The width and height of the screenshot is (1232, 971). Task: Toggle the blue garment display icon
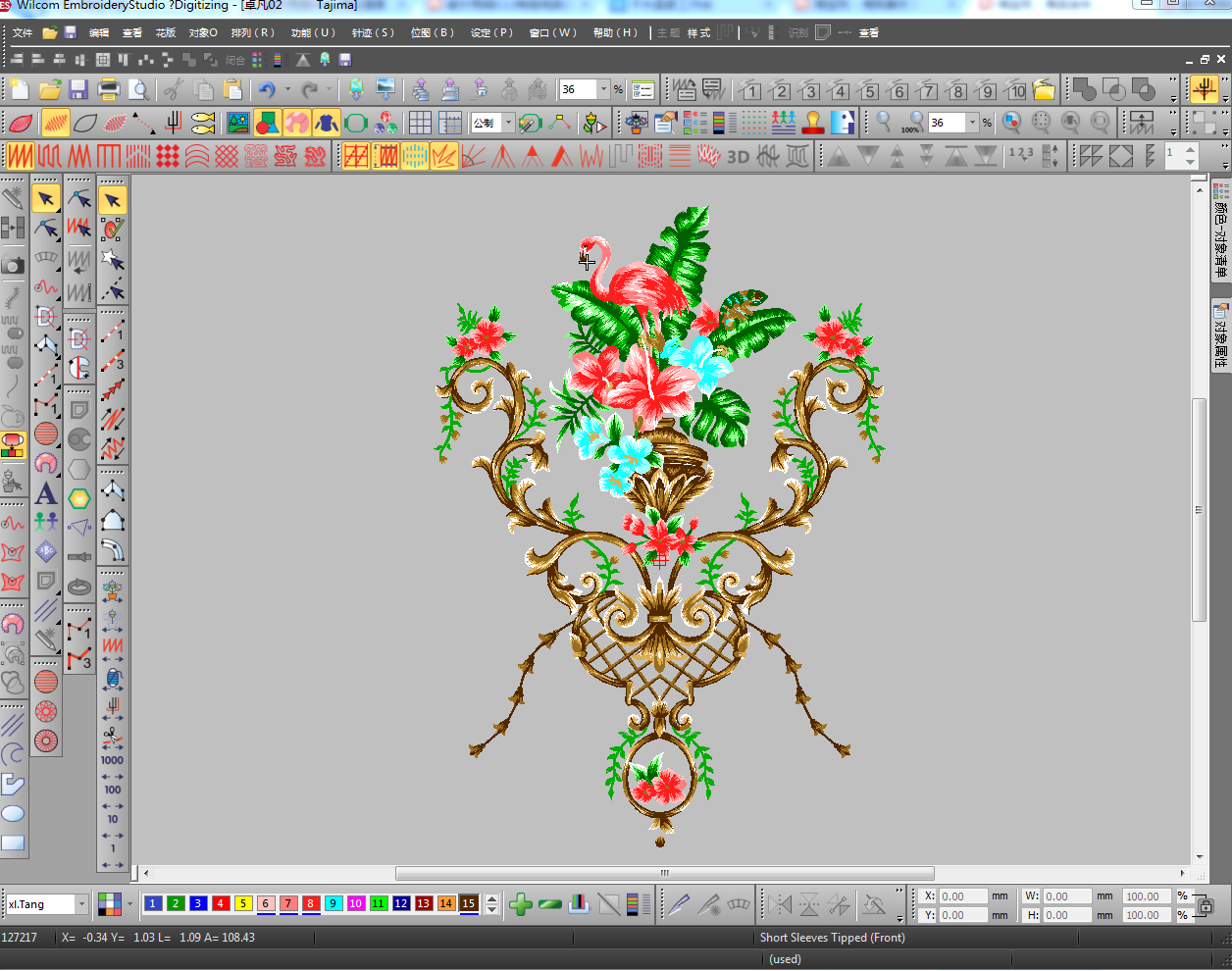pyautogui.click(x=326, y=123)
